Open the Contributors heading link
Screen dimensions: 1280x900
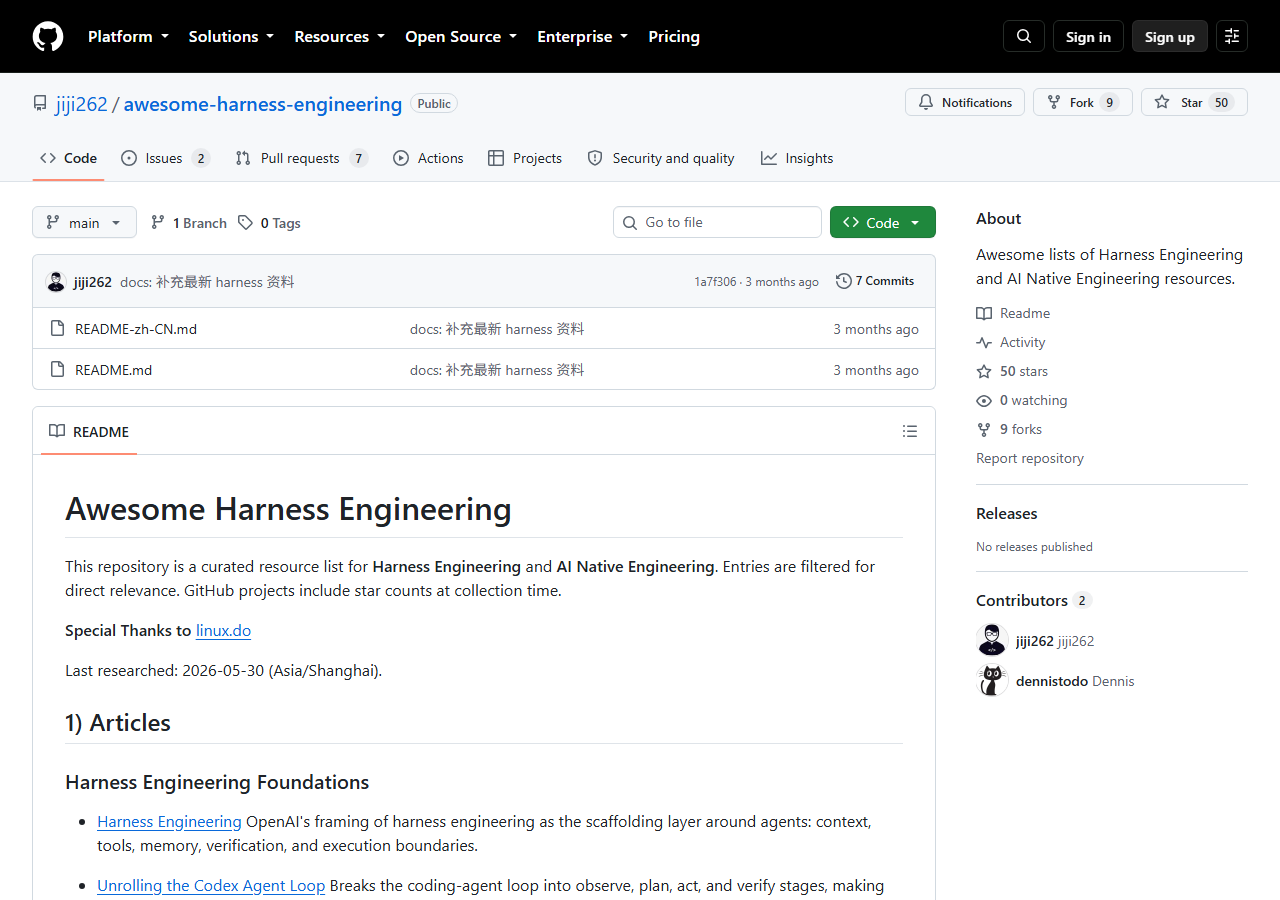(1033, 600)
